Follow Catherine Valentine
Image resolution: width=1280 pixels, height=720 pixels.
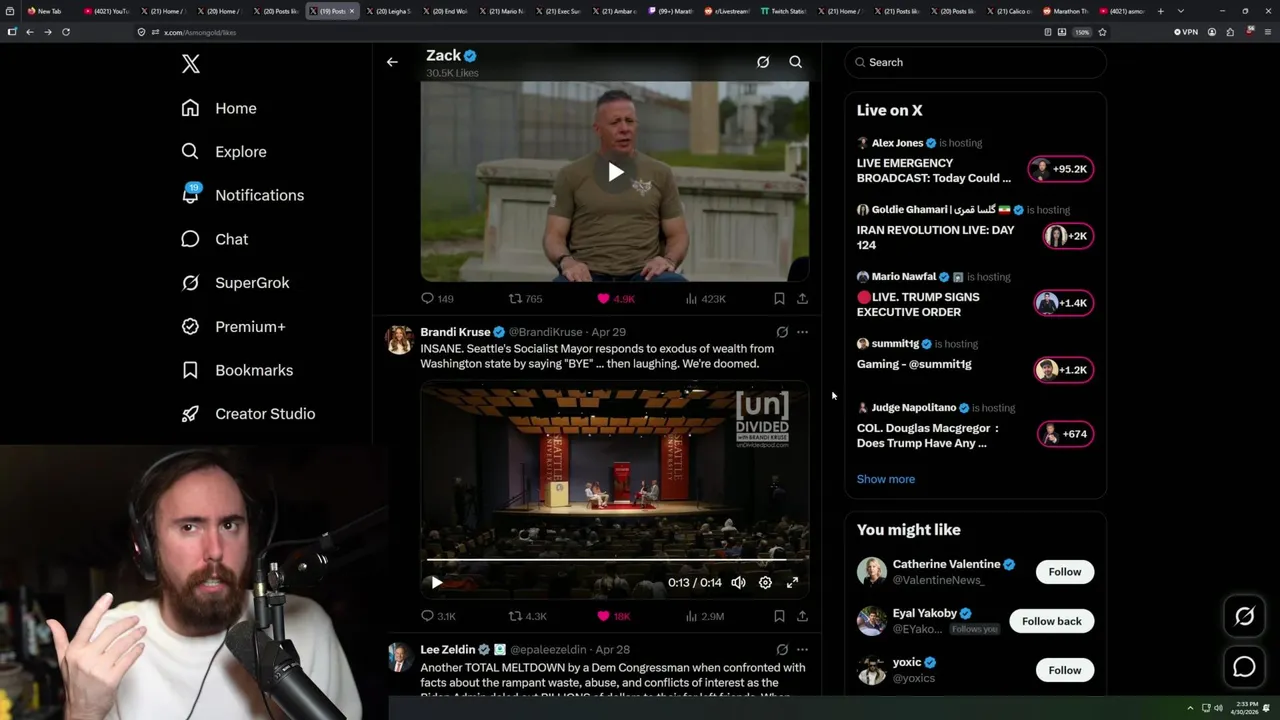1064,572
